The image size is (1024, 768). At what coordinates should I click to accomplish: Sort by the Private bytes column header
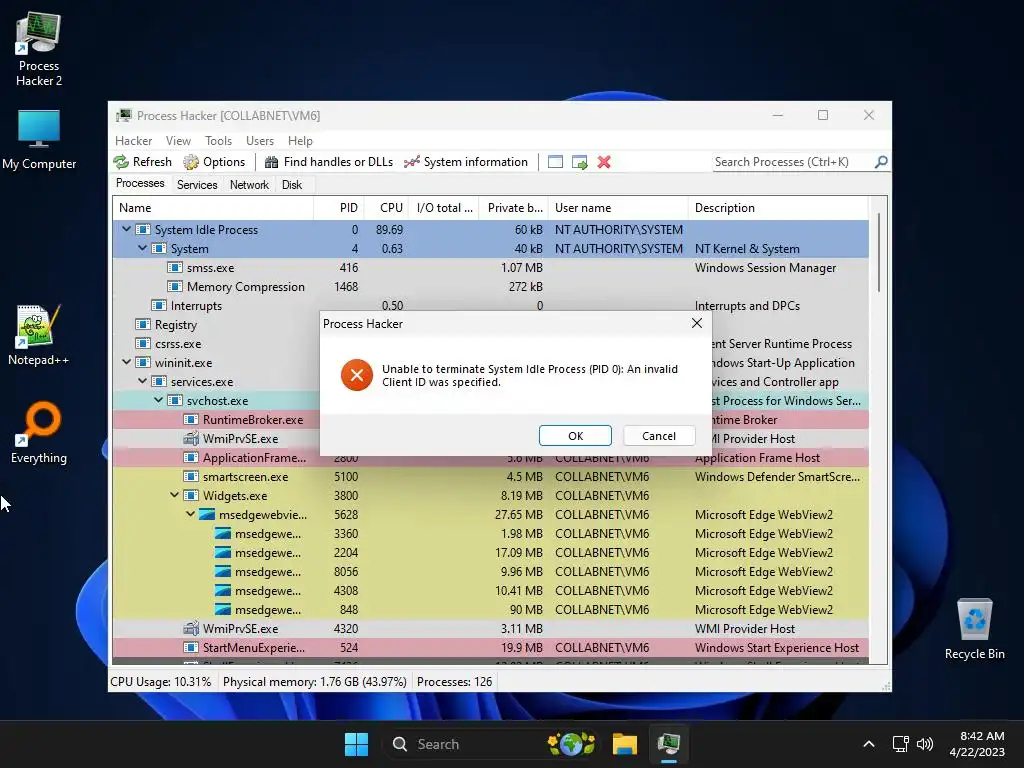[x=513, y=208]
